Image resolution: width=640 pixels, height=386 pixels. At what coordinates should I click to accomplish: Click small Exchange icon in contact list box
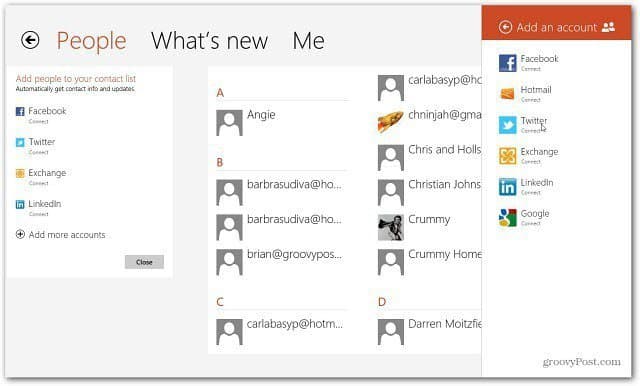coord(20,173)
